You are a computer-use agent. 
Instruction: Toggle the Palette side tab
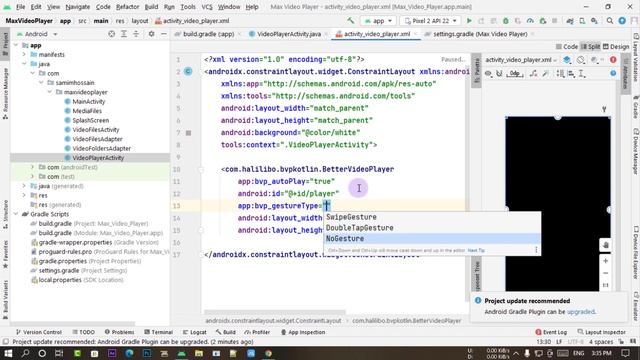coord(476,70)
